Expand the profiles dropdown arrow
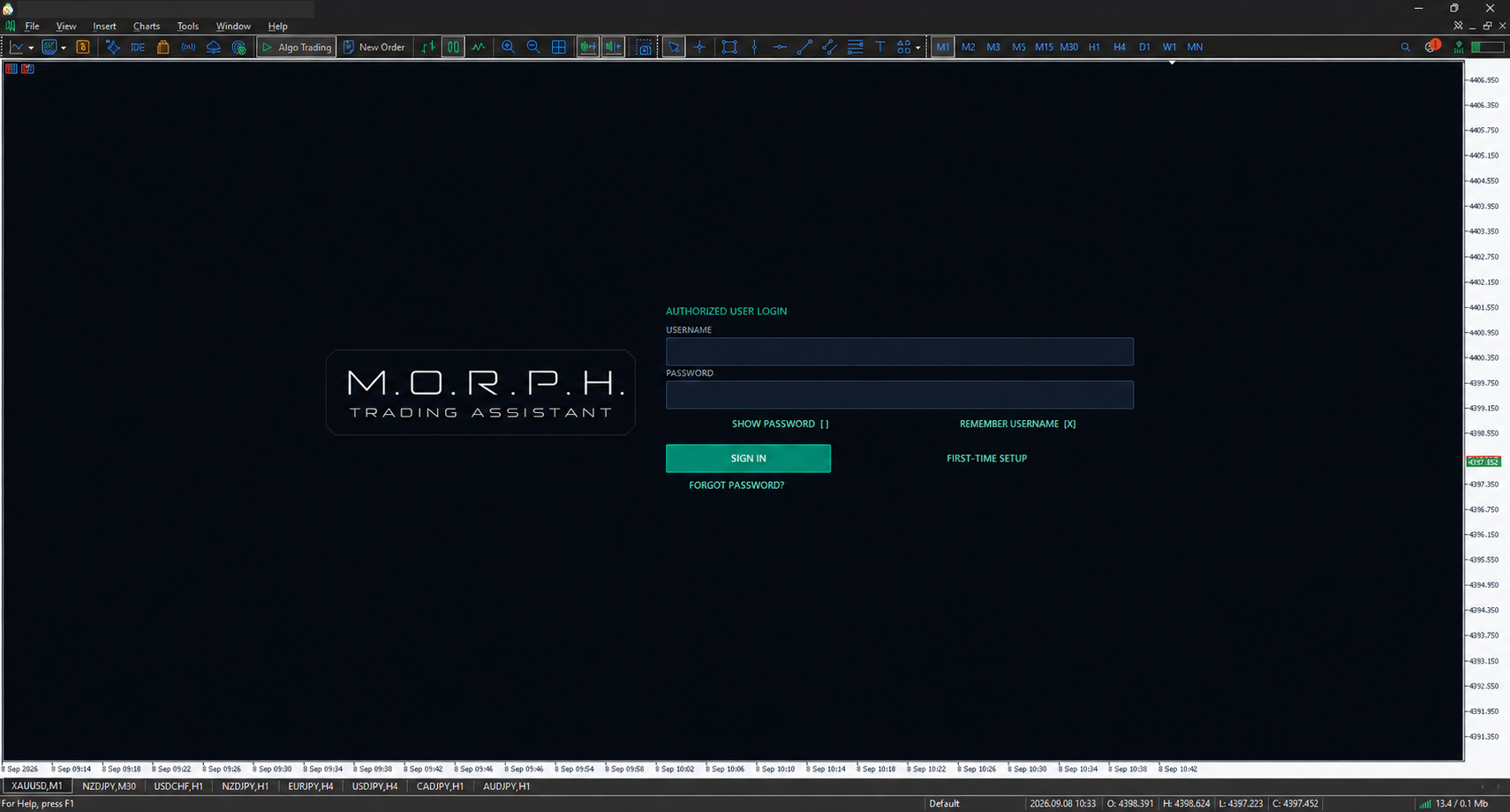1510x812 pixels. coord(64,48)
